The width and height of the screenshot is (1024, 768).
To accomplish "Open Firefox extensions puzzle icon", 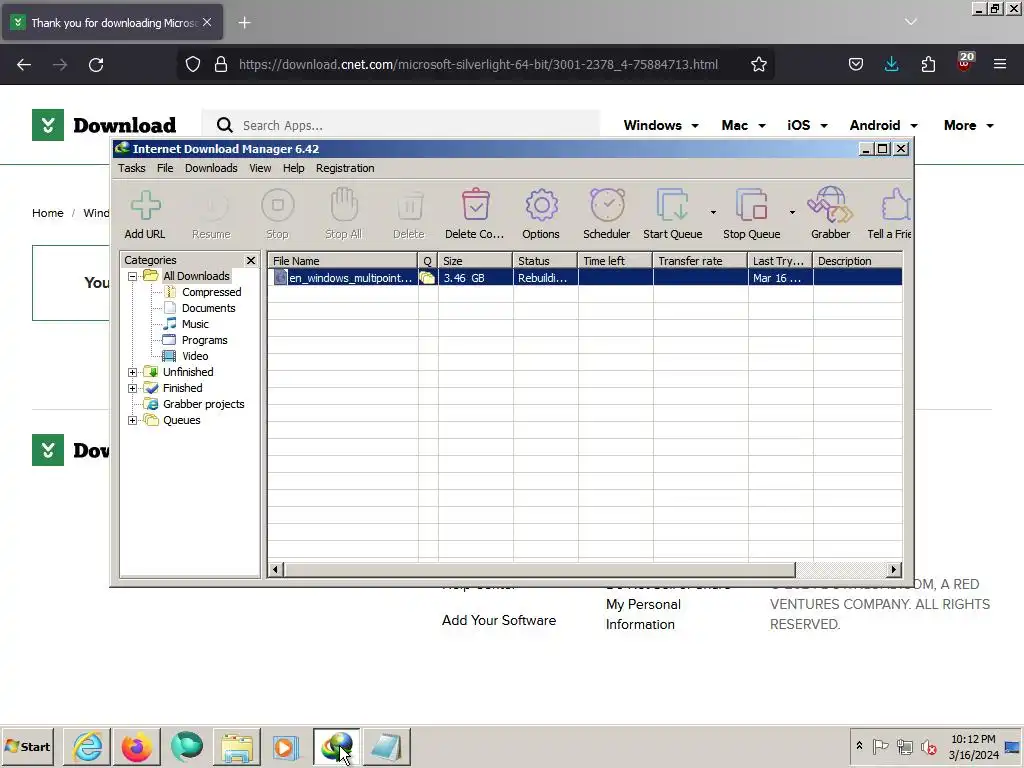I will (x=928, y=65).
